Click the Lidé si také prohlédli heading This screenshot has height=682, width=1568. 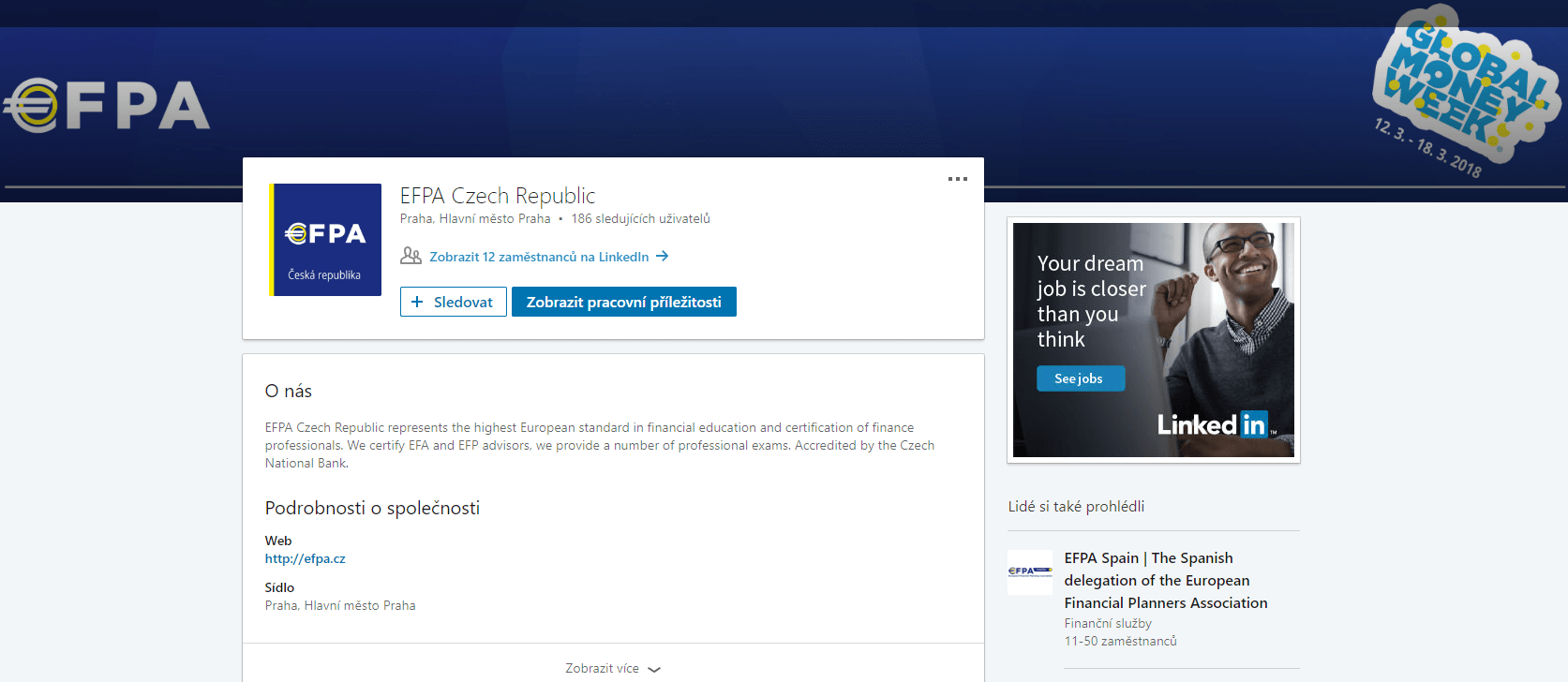click(1076, 506)
